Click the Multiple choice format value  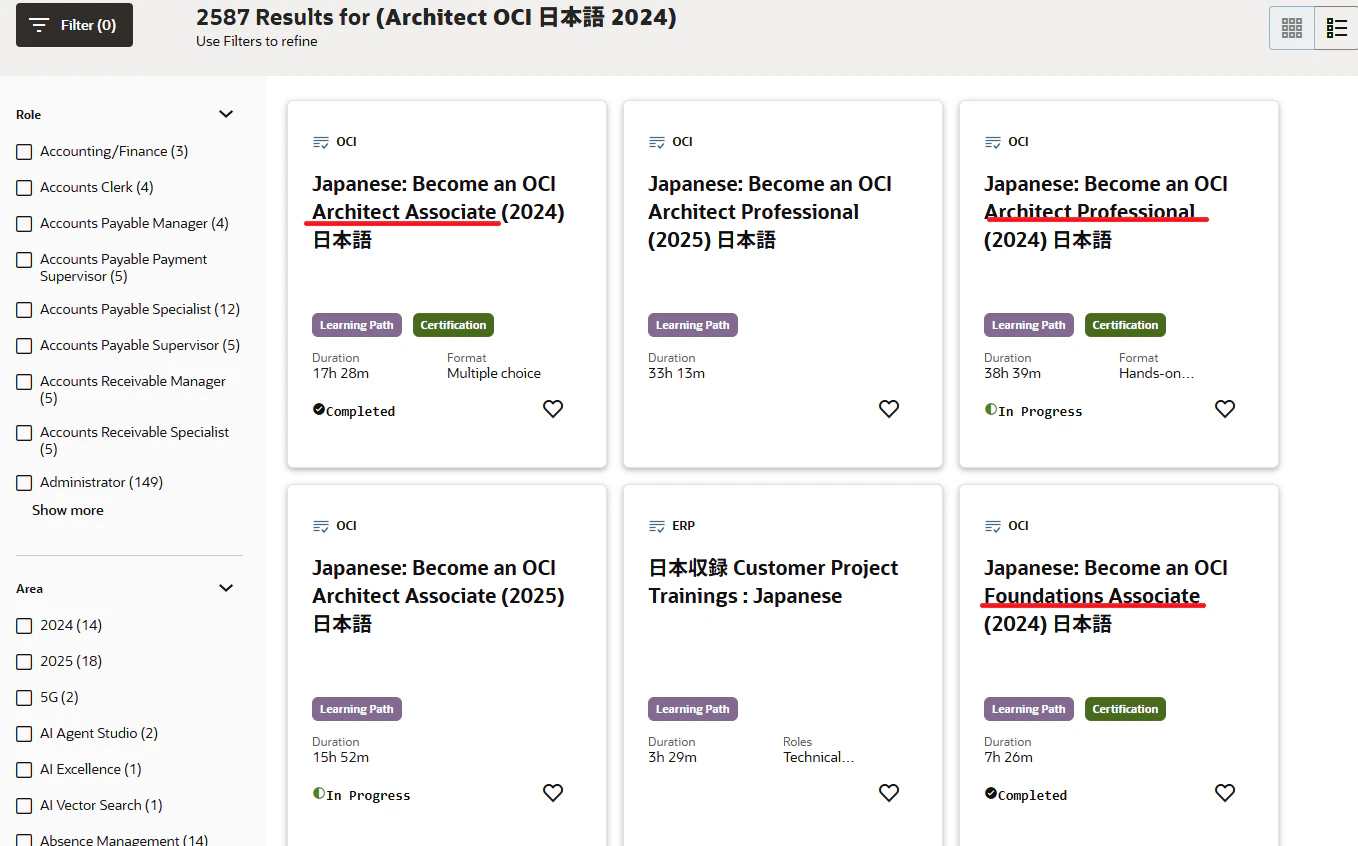pos(494,373)
